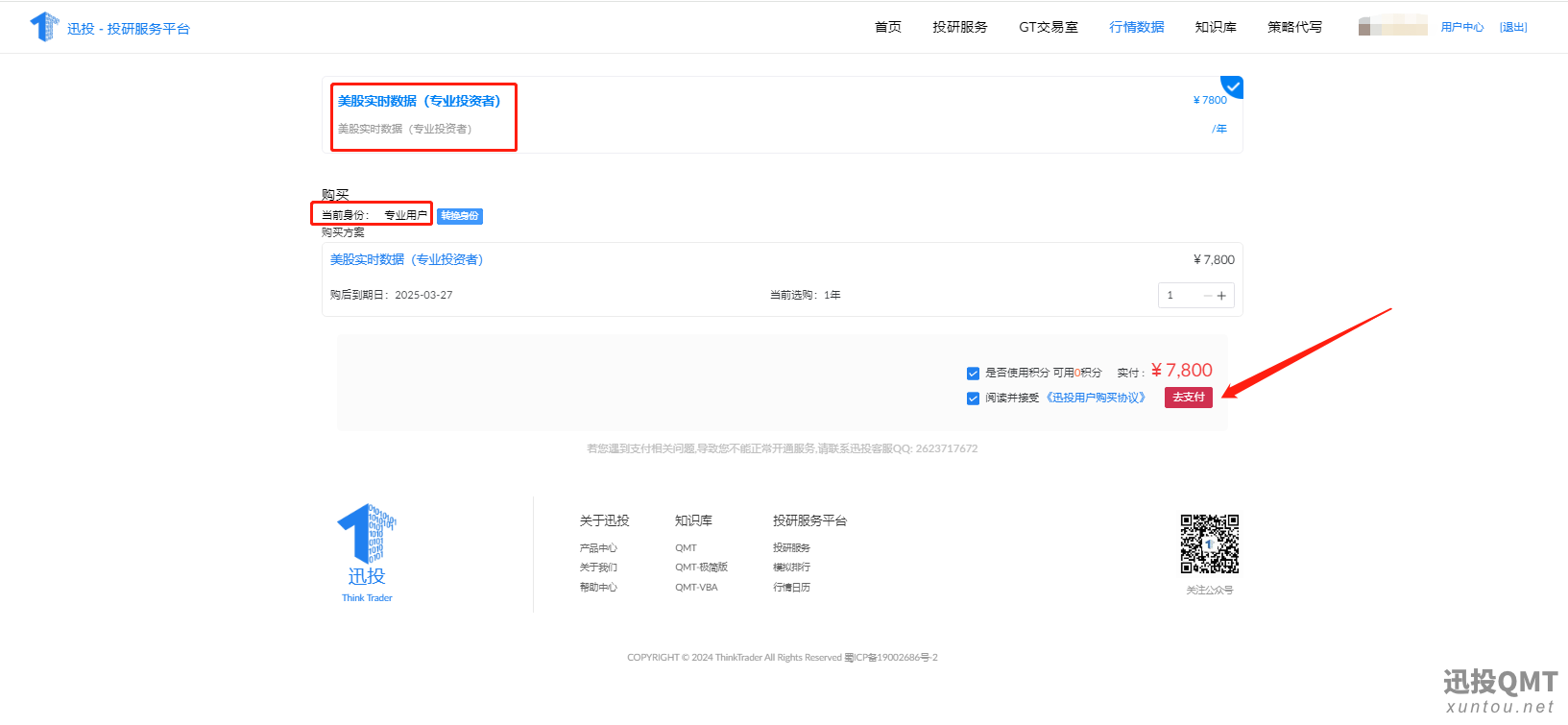
Task: Click the 转换身份 button
Action: point(460,216)
